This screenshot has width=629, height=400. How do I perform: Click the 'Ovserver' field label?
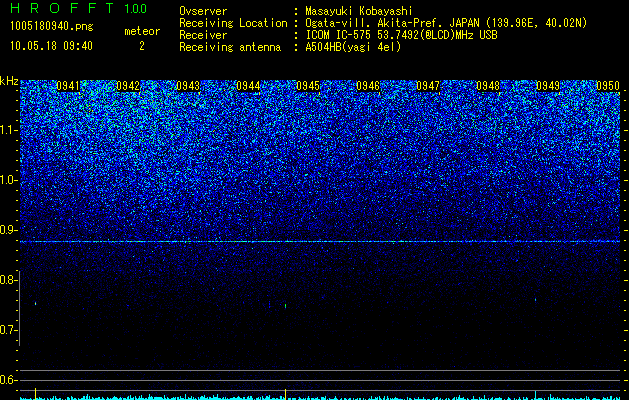coord(203,11)
